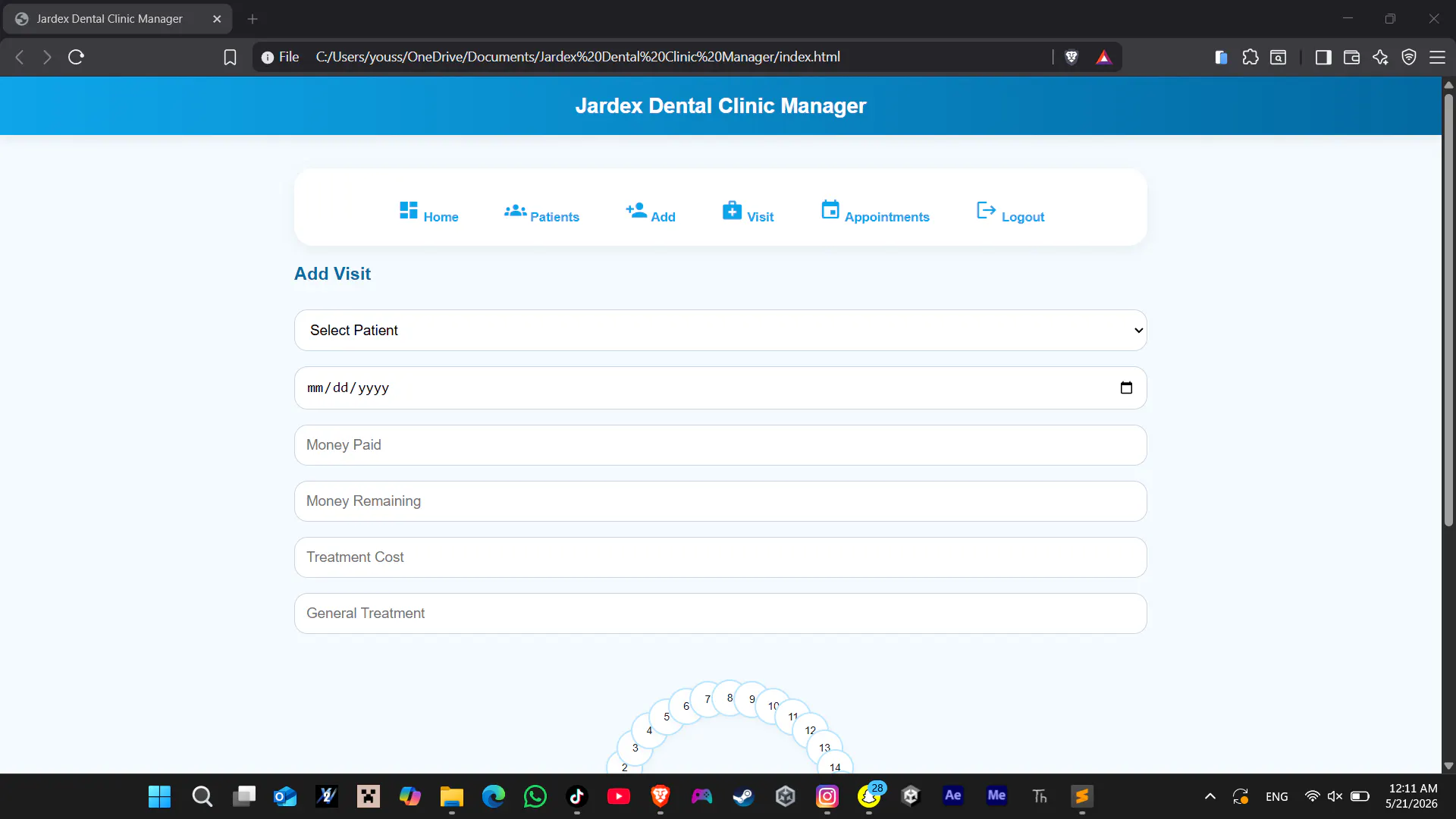This screenshot has height=819, width=1456.
Task: Click the Logout link text
Action: (1022, 217)
